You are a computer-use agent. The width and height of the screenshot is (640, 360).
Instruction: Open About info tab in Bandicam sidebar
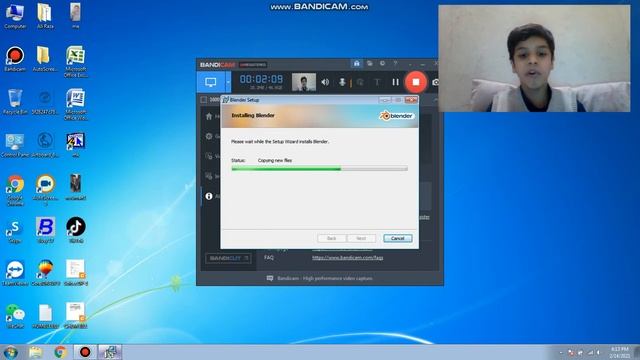coord(209,196)
